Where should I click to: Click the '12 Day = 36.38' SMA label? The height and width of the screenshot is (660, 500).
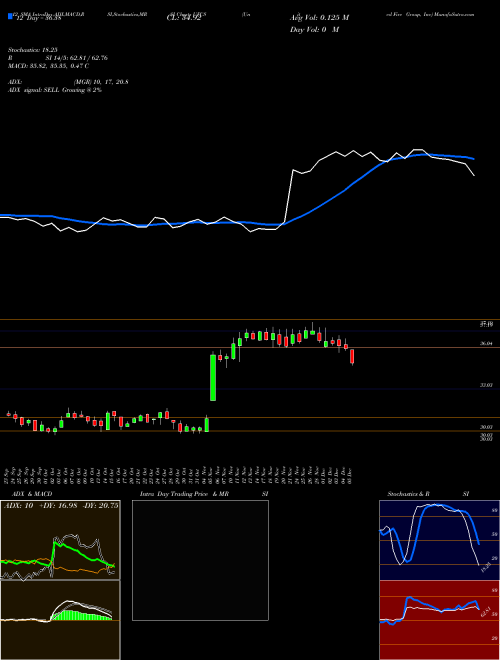click(37, 18)
